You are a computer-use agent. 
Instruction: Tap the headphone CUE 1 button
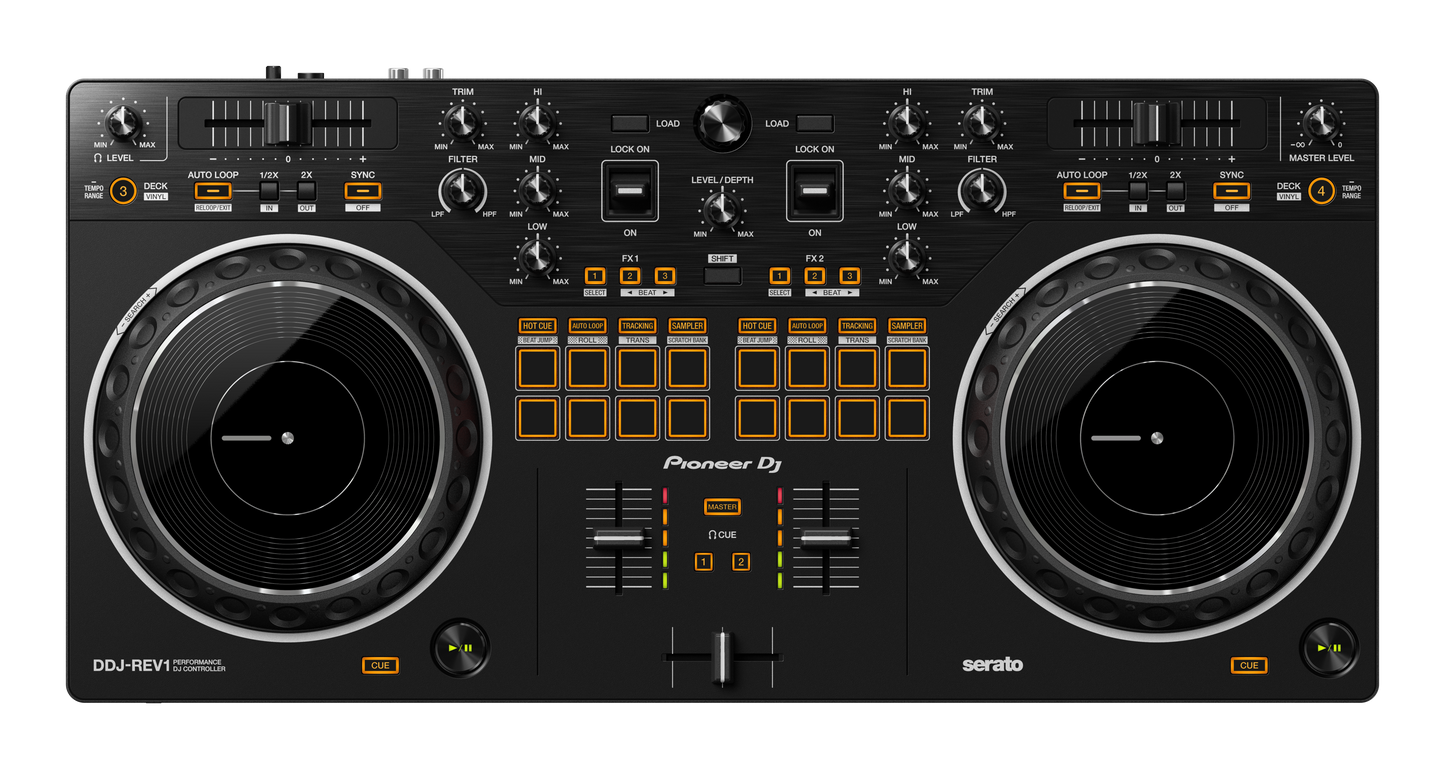pos(702,561)
